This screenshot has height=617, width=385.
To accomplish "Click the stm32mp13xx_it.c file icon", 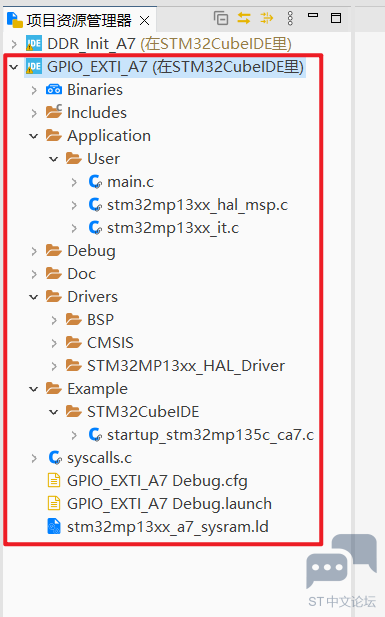I will click(x=95, y=228).
